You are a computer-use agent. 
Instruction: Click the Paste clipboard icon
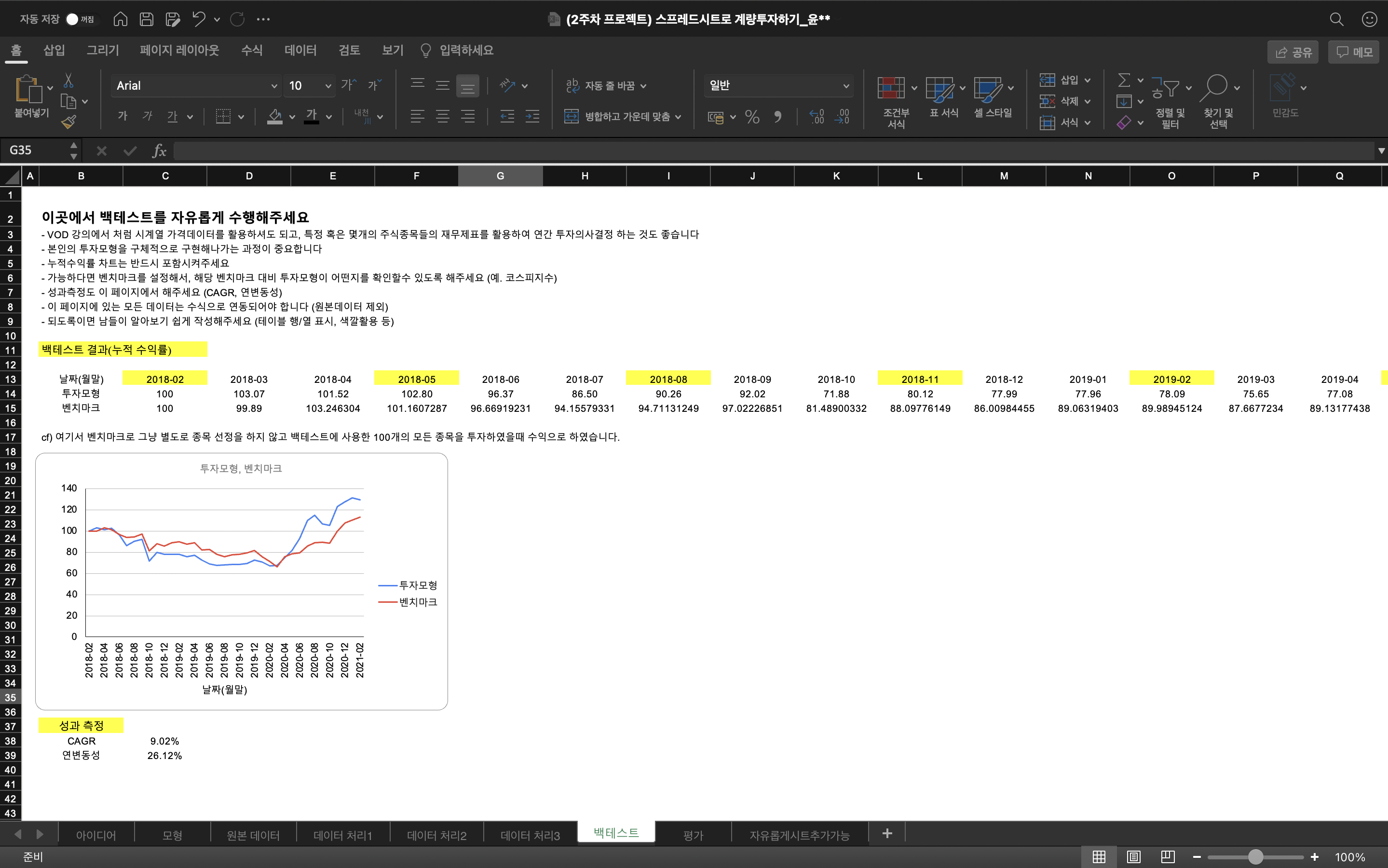[28, 89]
